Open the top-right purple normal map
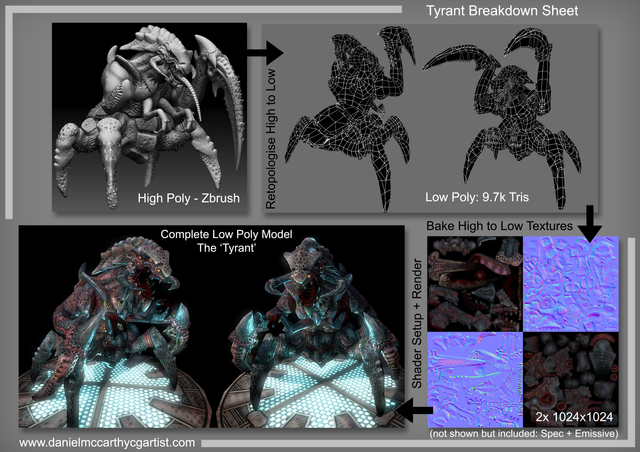640x452 pixels. click(571, 284)
